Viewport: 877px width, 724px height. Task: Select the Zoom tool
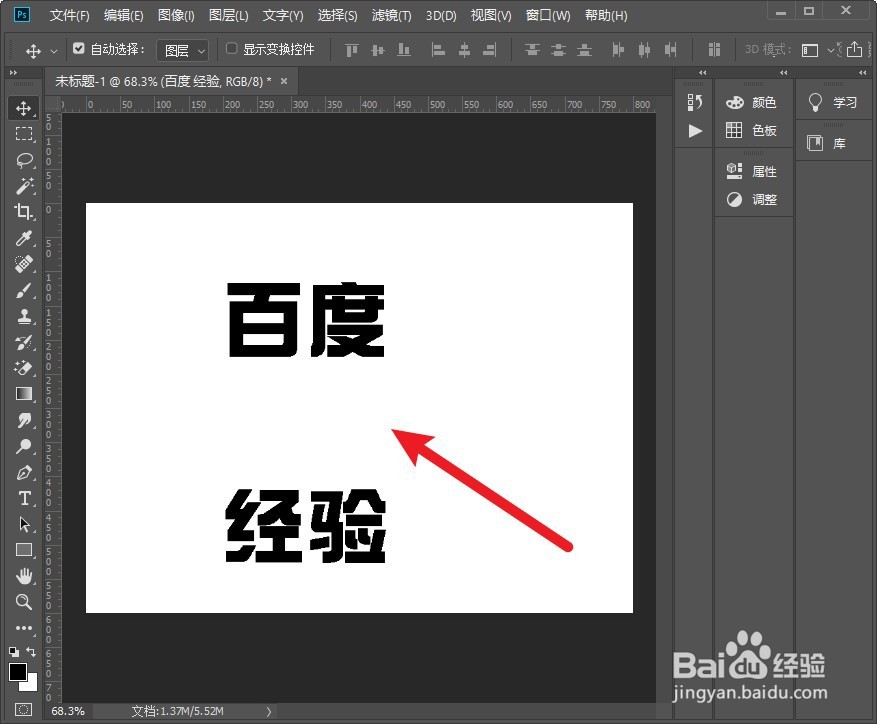(x=23, y=602)
